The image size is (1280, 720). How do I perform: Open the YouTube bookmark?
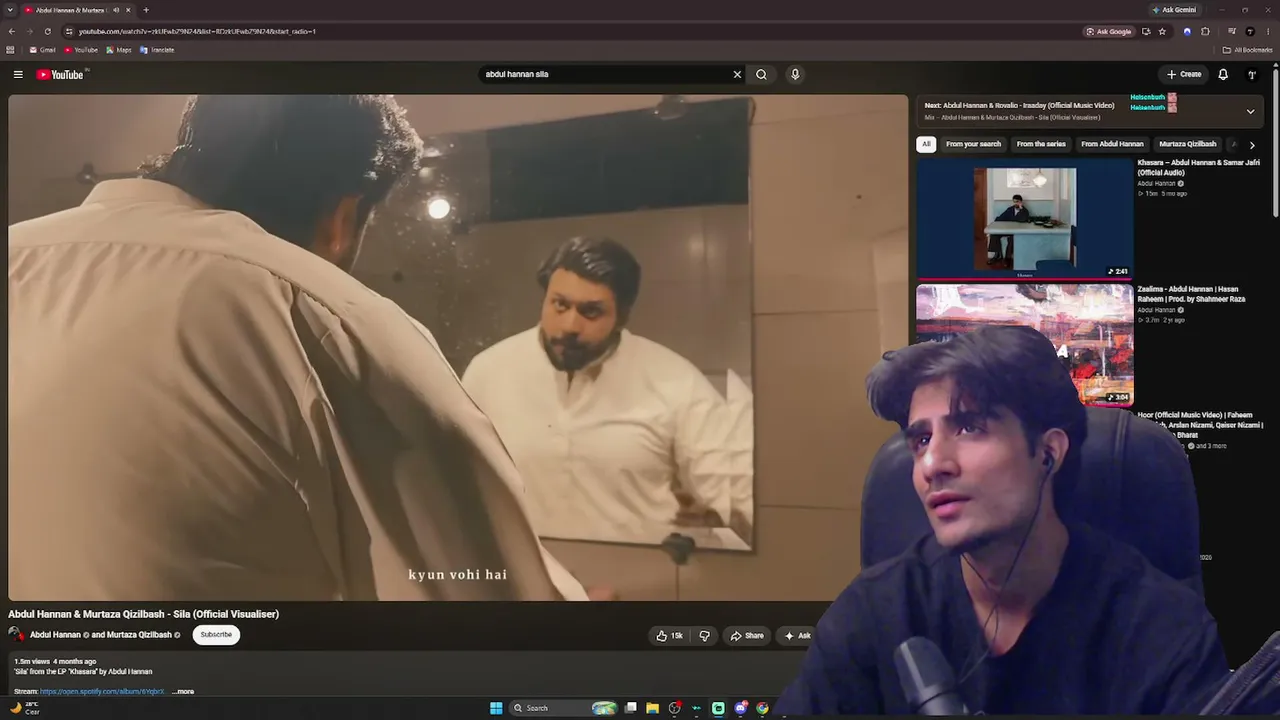point(81,50)
